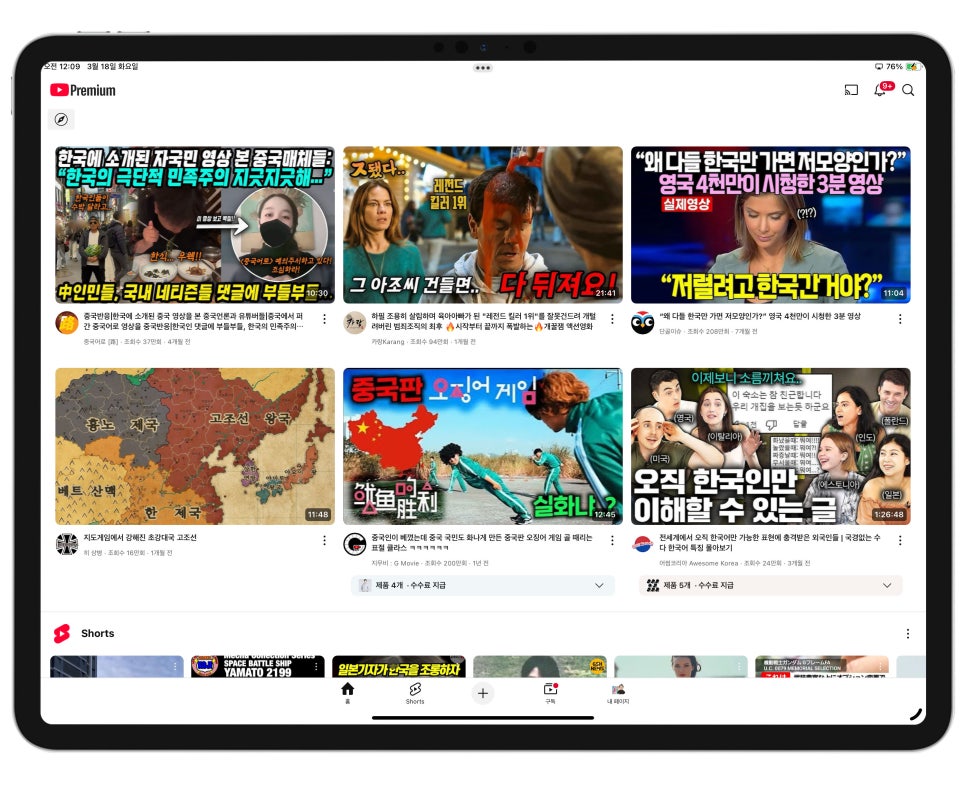Open title 중국반응|한국에 소개된 중국 영상
966x785 pixels.
coord(193,321)
